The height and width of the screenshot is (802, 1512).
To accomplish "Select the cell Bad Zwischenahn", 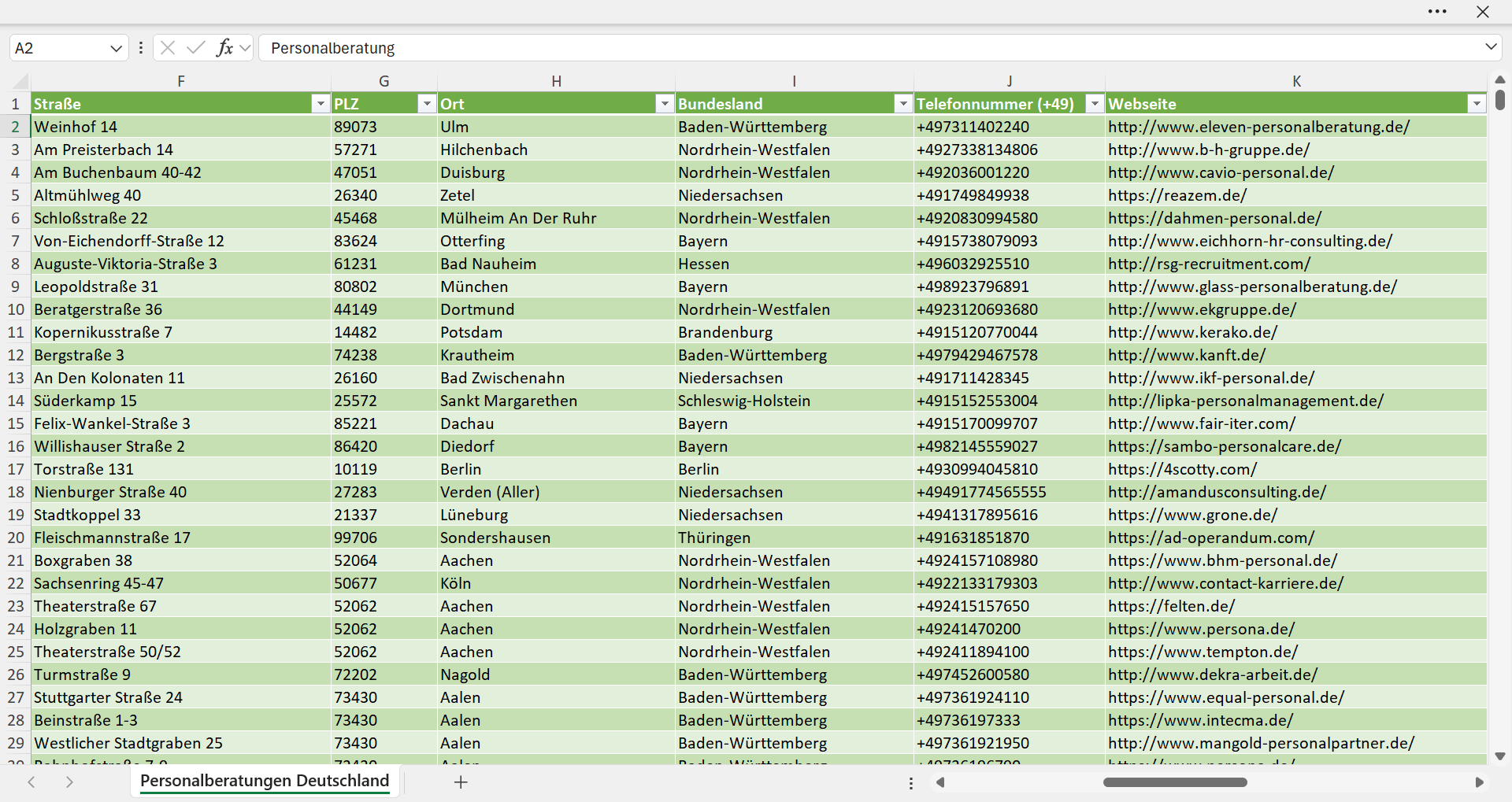I will (x=556, y=378).
